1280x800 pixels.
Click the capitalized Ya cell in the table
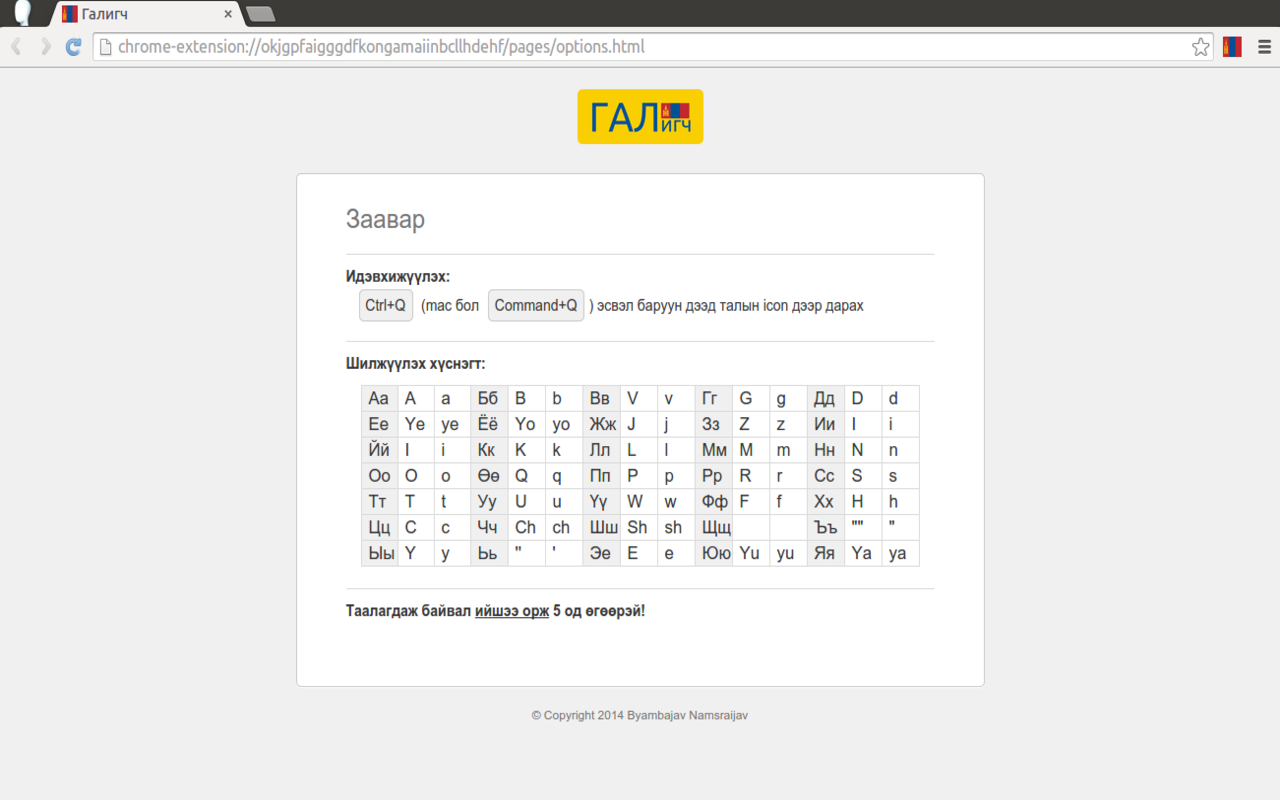pos(863,553)
